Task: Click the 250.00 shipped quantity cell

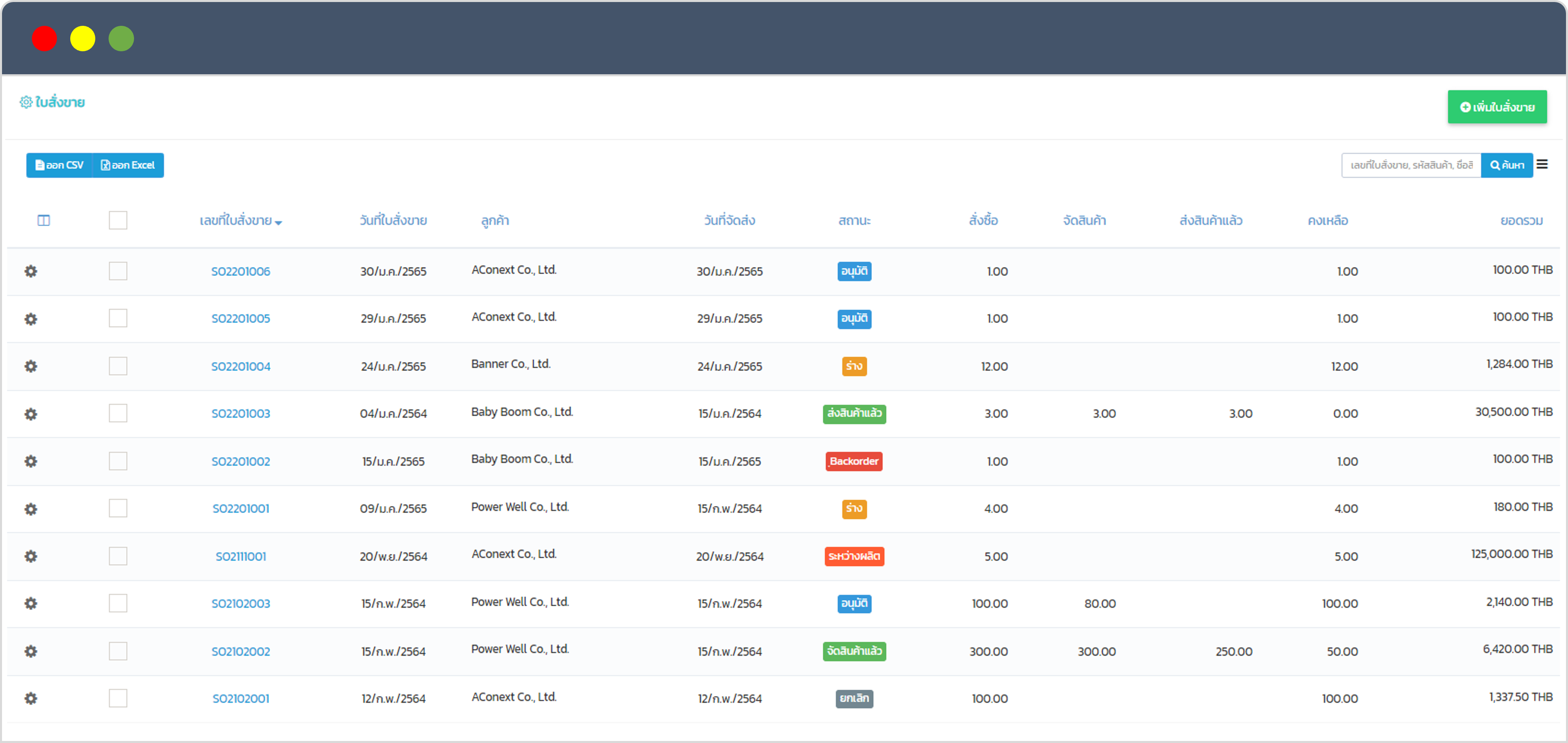Action: point(1233,651)
